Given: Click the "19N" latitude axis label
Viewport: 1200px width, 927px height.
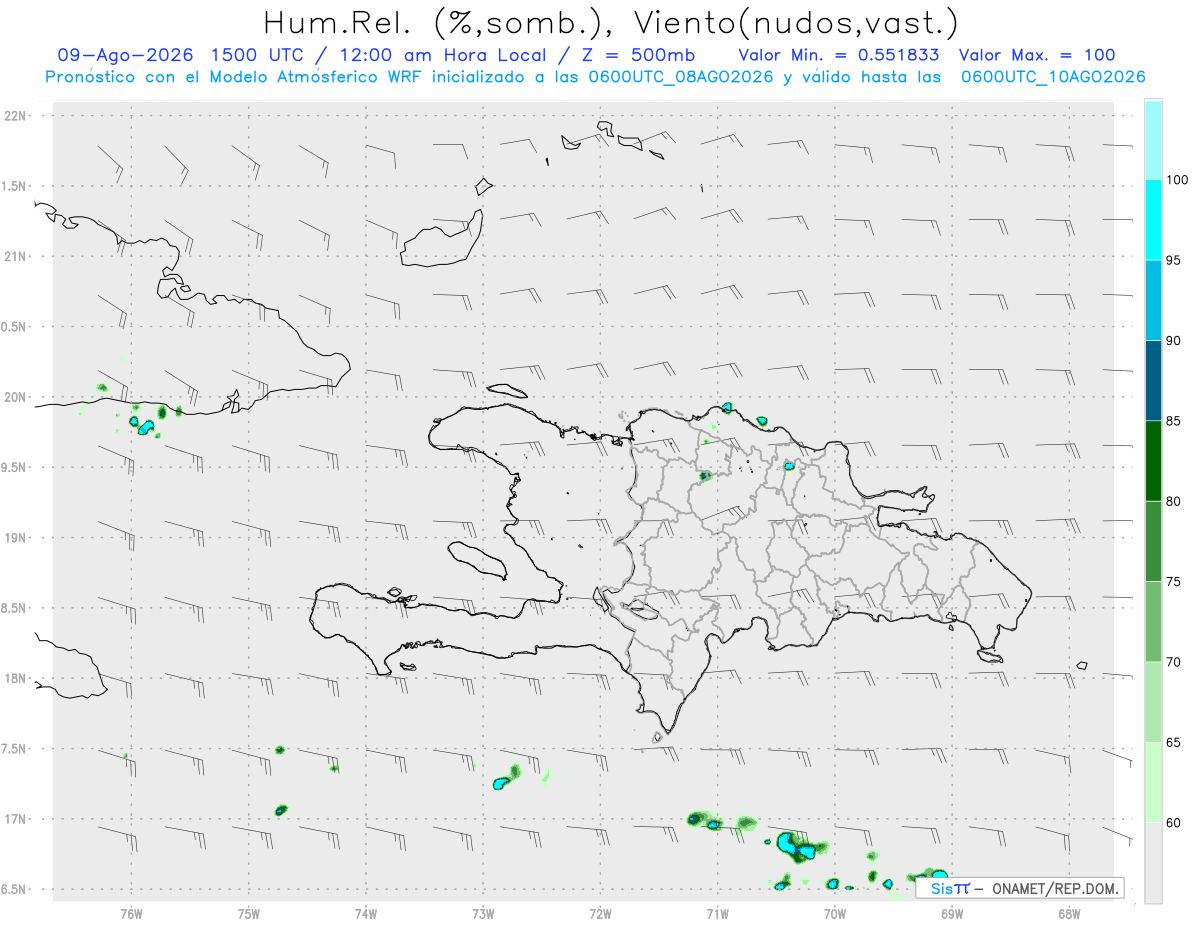Looking at the screenshot, I should pyautogui.click(x=17, y=538).
